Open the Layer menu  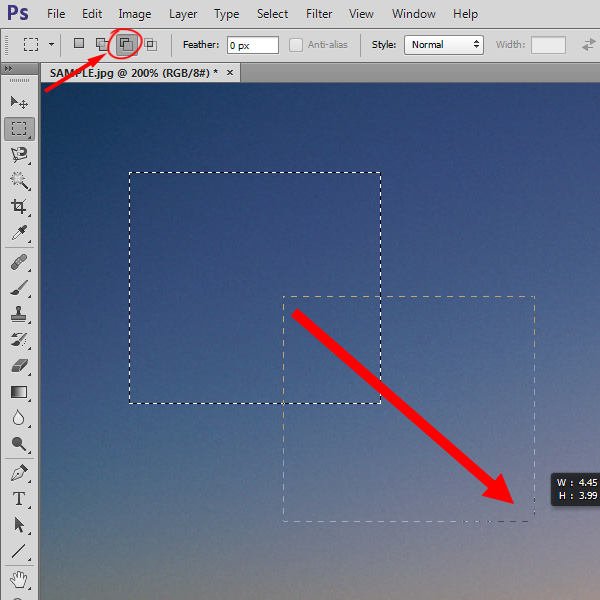point(183,14)
